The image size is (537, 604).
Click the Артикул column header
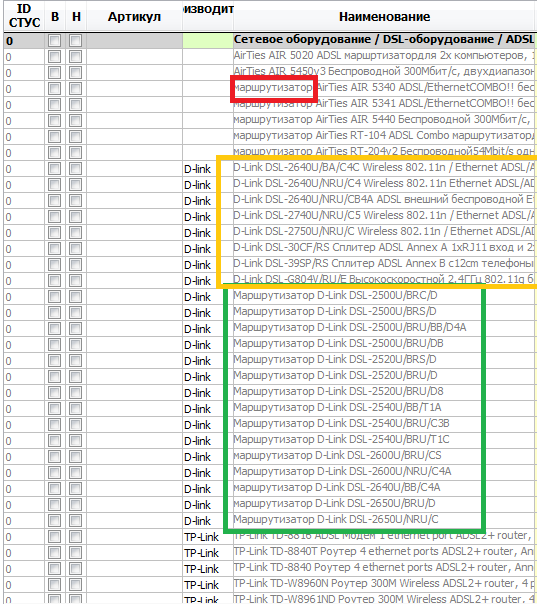coord(134,17)
